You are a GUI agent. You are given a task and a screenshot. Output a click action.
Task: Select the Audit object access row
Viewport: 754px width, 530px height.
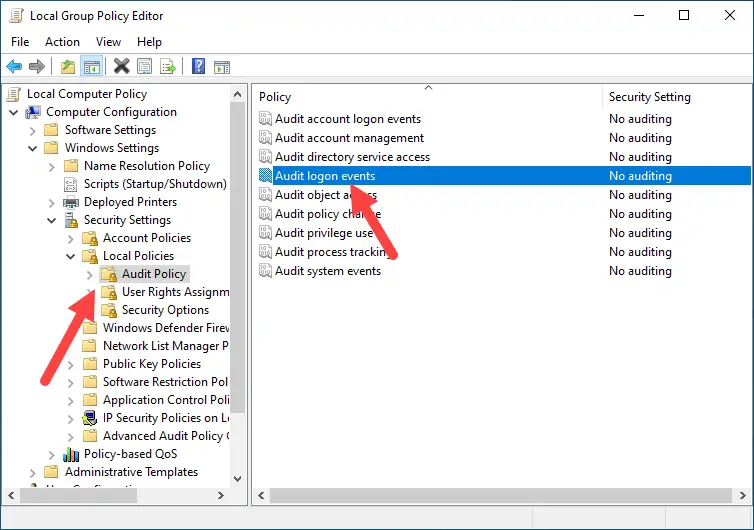pos(504,195)
